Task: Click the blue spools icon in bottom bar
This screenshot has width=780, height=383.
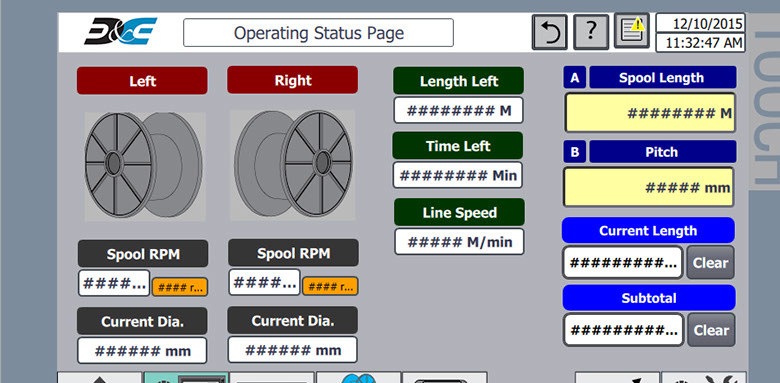Action: (358, 378)
